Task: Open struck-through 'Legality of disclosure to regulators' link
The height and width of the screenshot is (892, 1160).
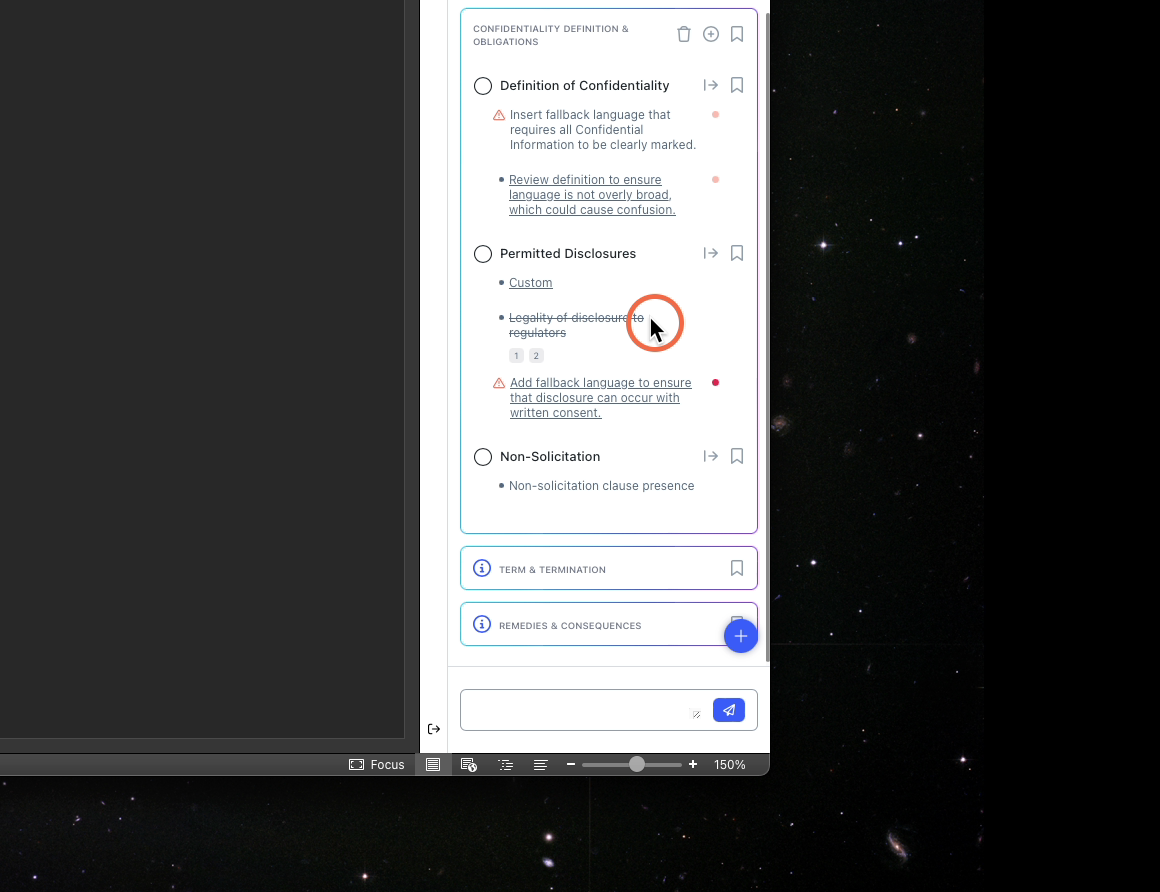Action: (576, 325)
